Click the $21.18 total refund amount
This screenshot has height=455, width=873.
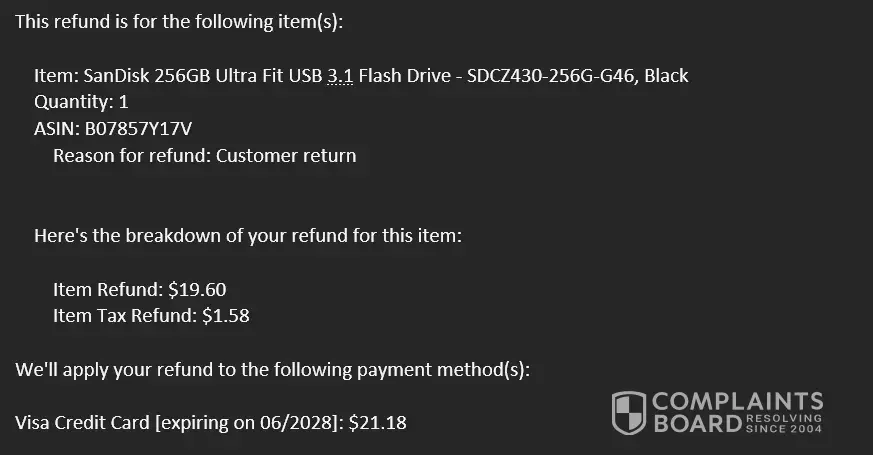(x=378, y=423)
